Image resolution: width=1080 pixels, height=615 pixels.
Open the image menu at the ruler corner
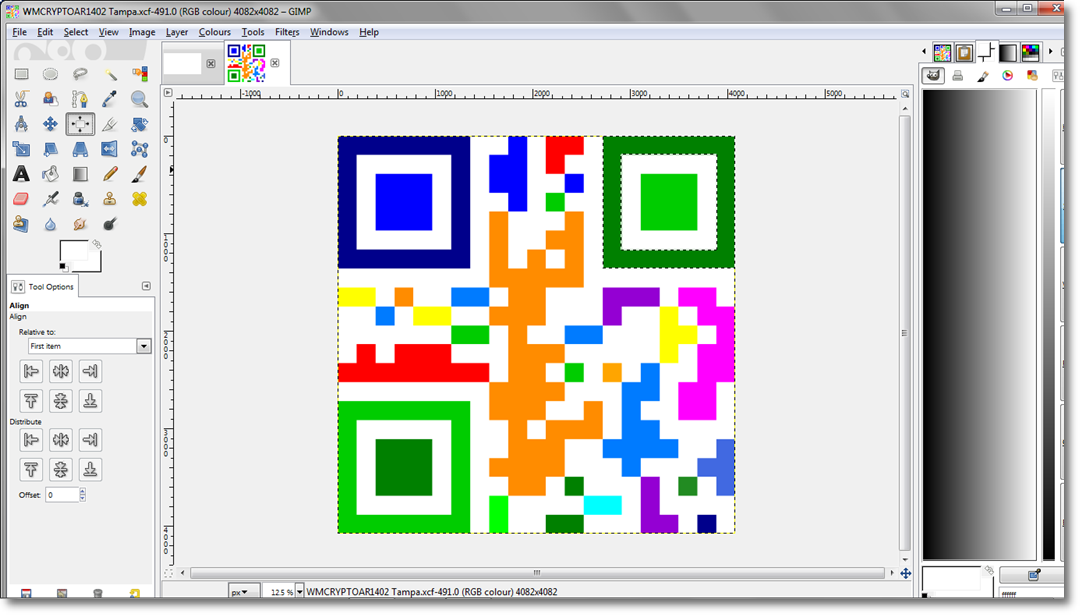167,92
